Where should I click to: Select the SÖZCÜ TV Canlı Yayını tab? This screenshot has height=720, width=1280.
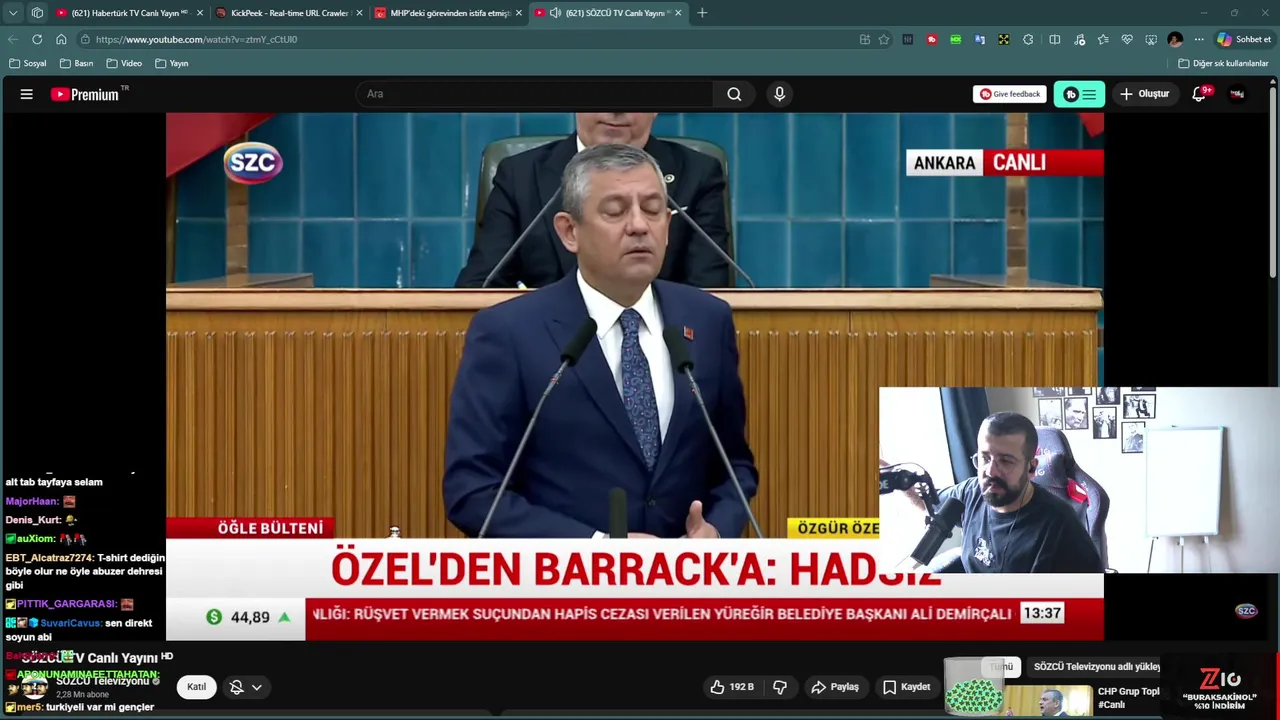(610, 13)
